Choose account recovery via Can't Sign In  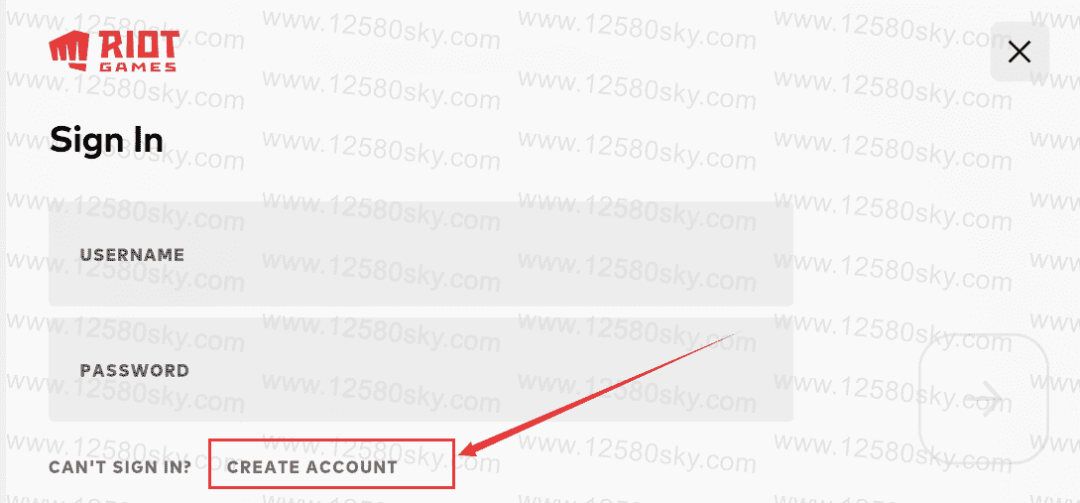pyautogui.click(x=120, y=467)
